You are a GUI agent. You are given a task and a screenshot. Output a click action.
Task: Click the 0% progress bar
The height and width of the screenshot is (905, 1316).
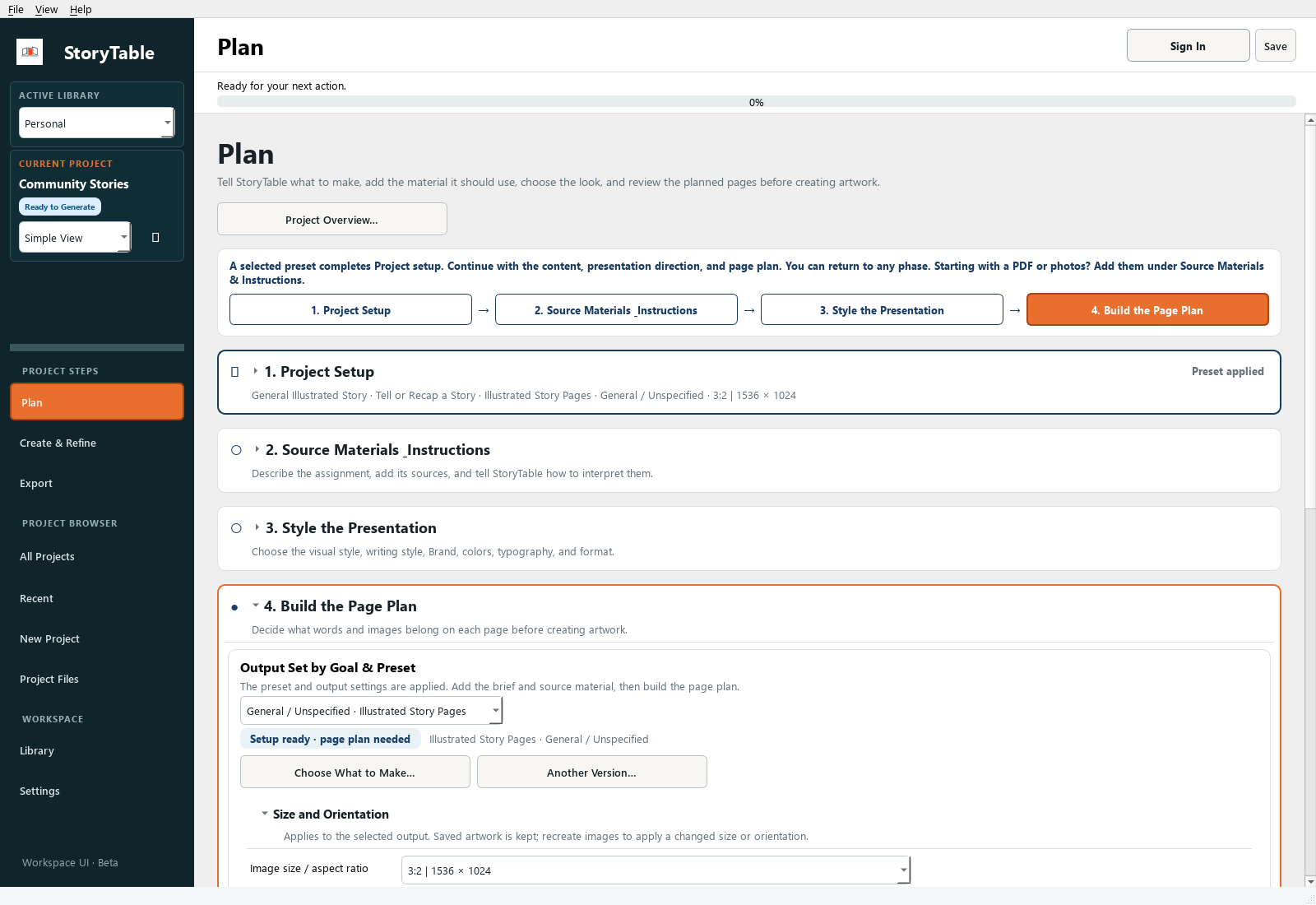point(756,102)
